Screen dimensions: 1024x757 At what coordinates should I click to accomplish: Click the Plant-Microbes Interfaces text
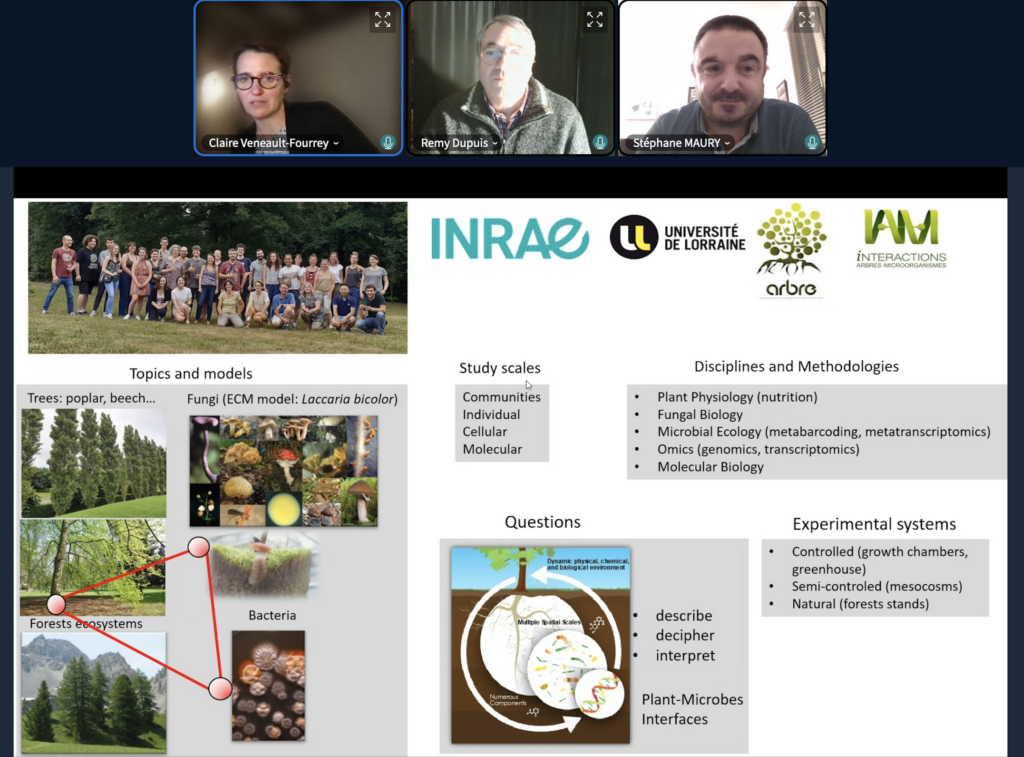point(692,709)
